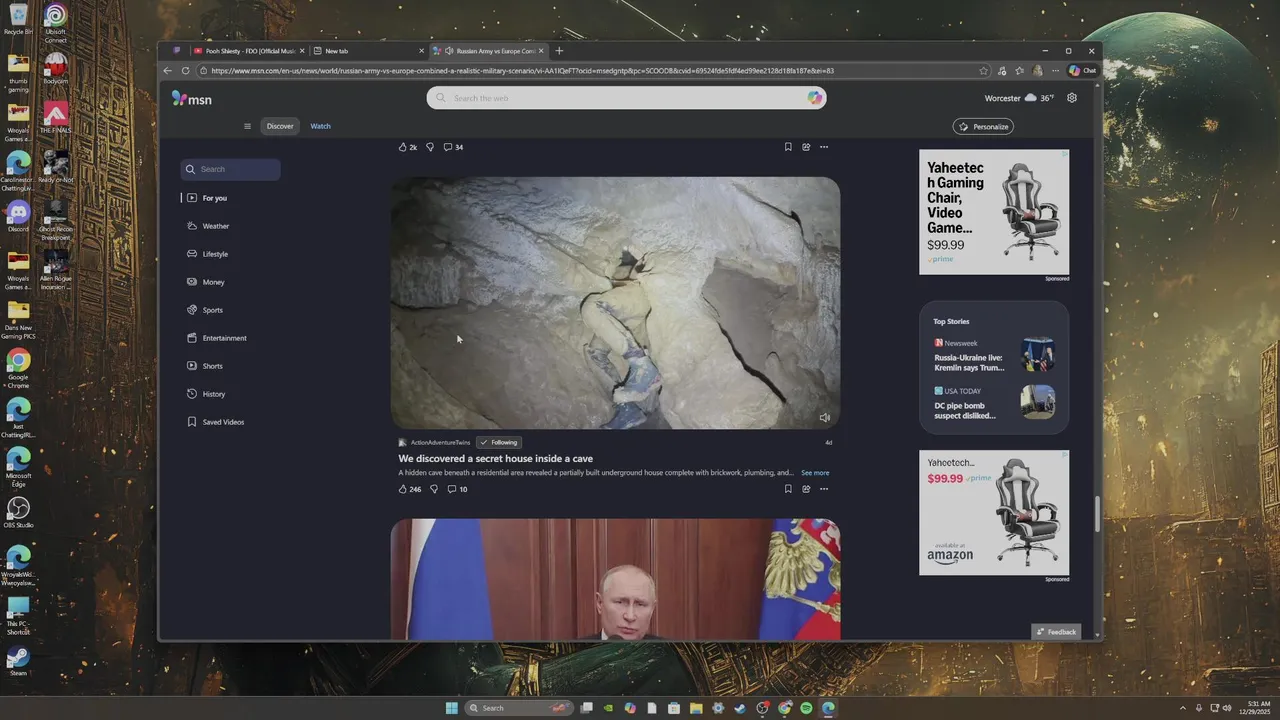Viewport: 1280px width, 720px height.
Task: Open MSN settings gear icon
Action: point(1072,98)
